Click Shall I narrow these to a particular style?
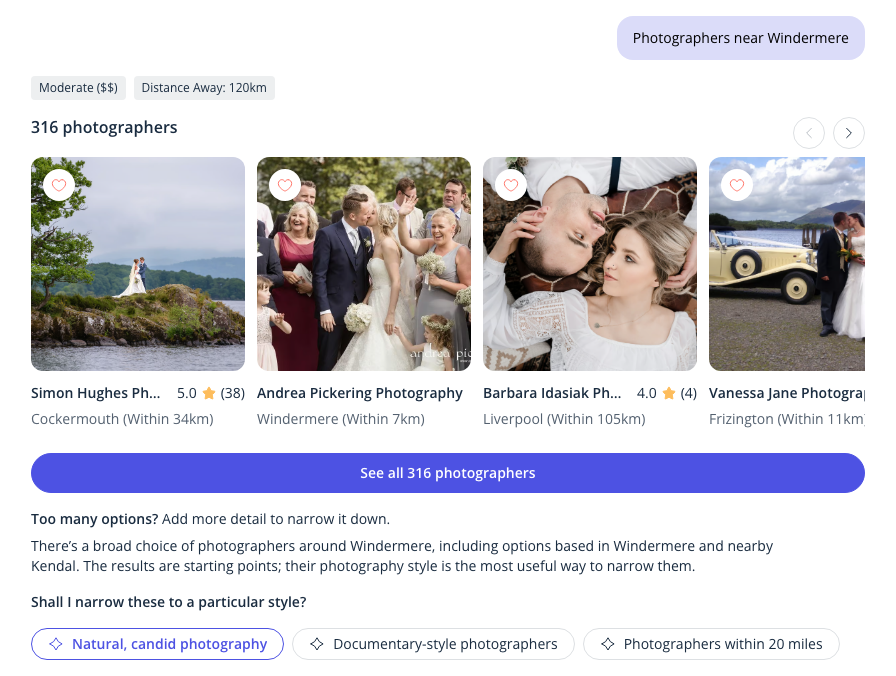Screen dimensions: 896x676 (169, 602)
